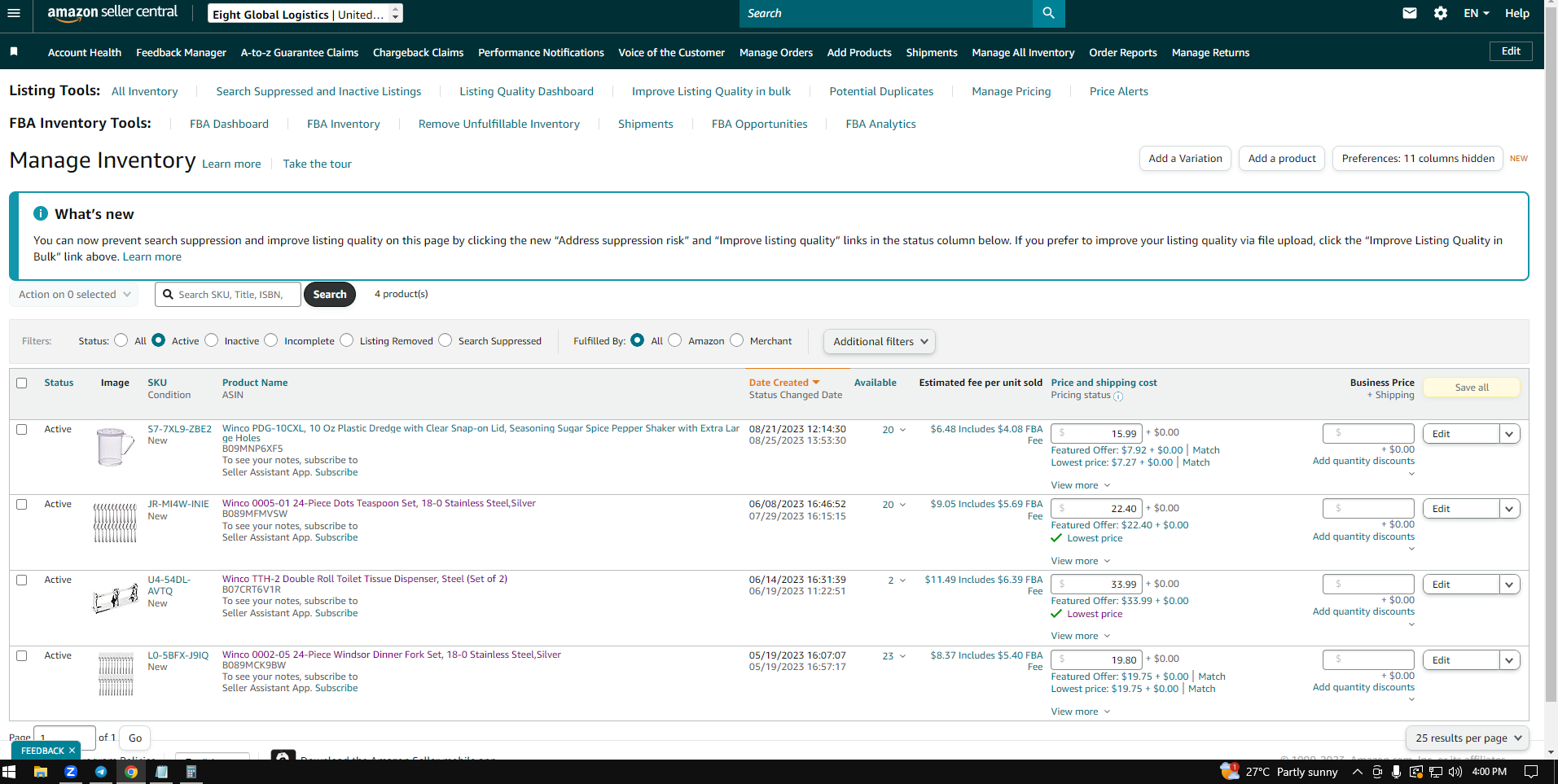Click the Add a product button
Image resolution: width=1558 pixels, height=784 pixels.
1282,159
